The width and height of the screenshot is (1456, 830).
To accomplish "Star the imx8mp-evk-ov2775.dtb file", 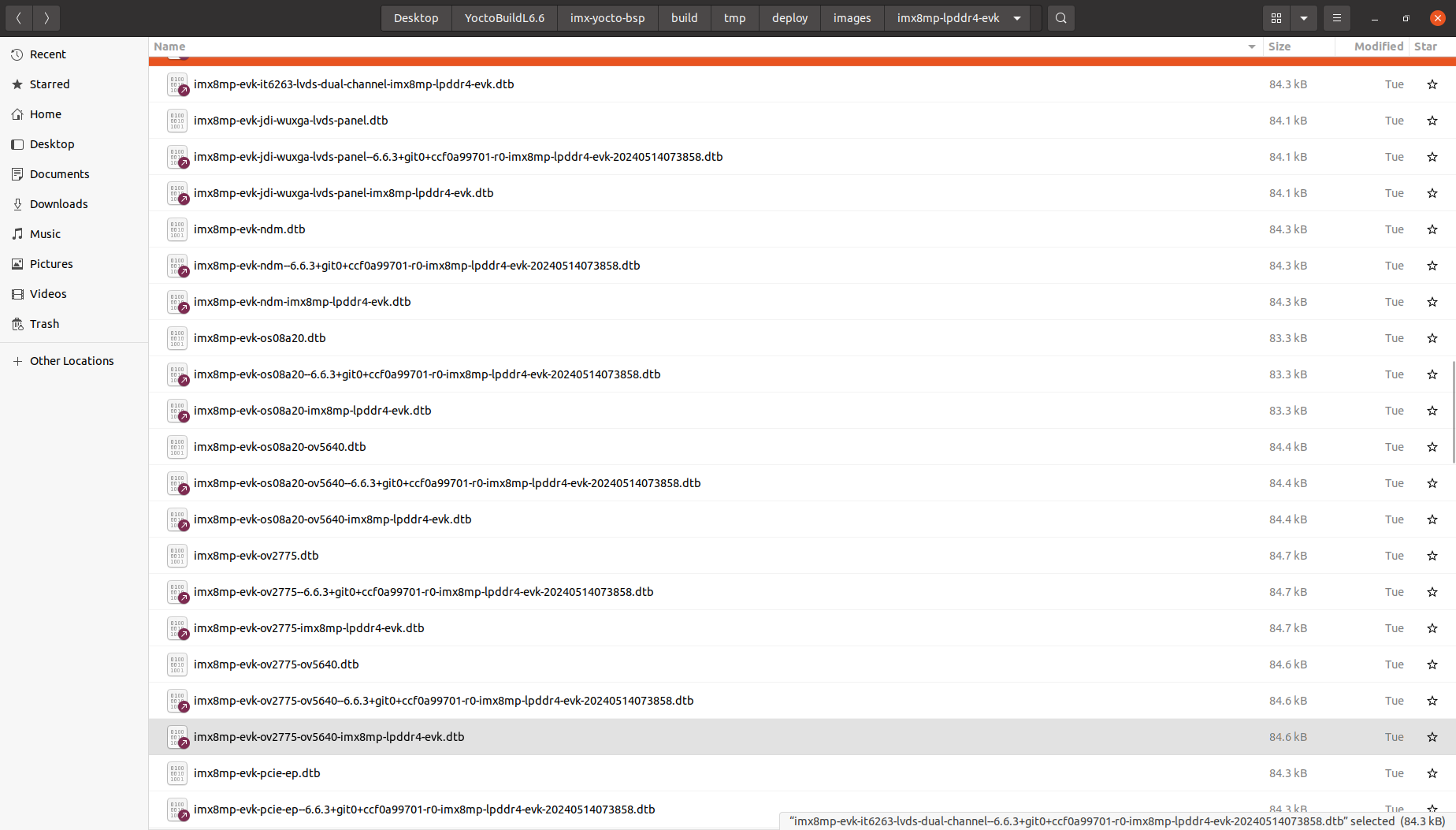I will 1432,556.
